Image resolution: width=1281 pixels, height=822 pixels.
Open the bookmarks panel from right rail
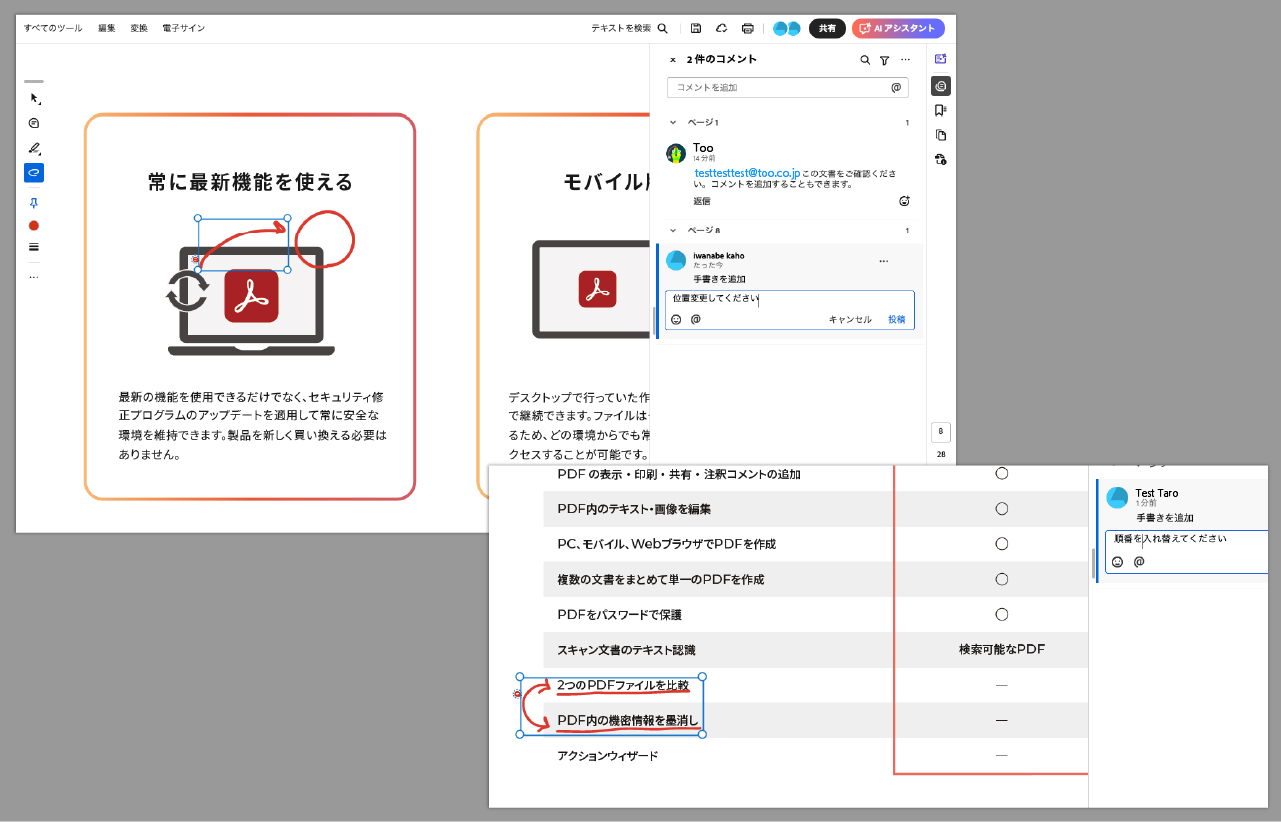point(940,110)
